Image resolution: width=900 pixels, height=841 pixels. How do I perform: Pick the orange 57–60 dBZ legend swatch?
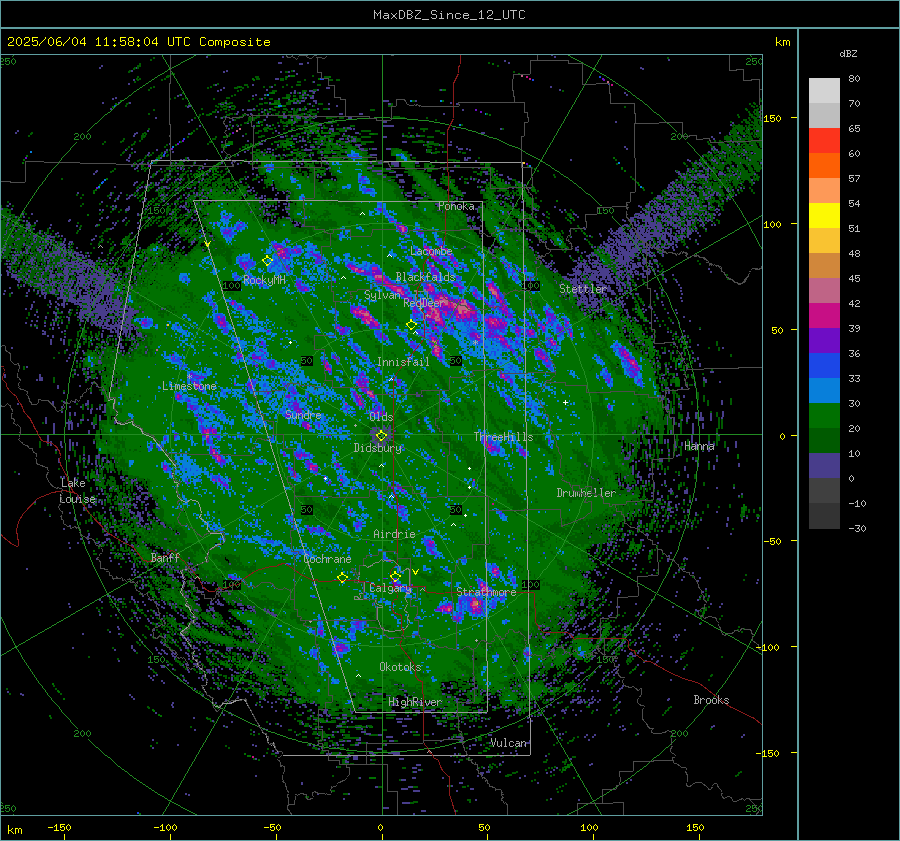click(824, 166)
